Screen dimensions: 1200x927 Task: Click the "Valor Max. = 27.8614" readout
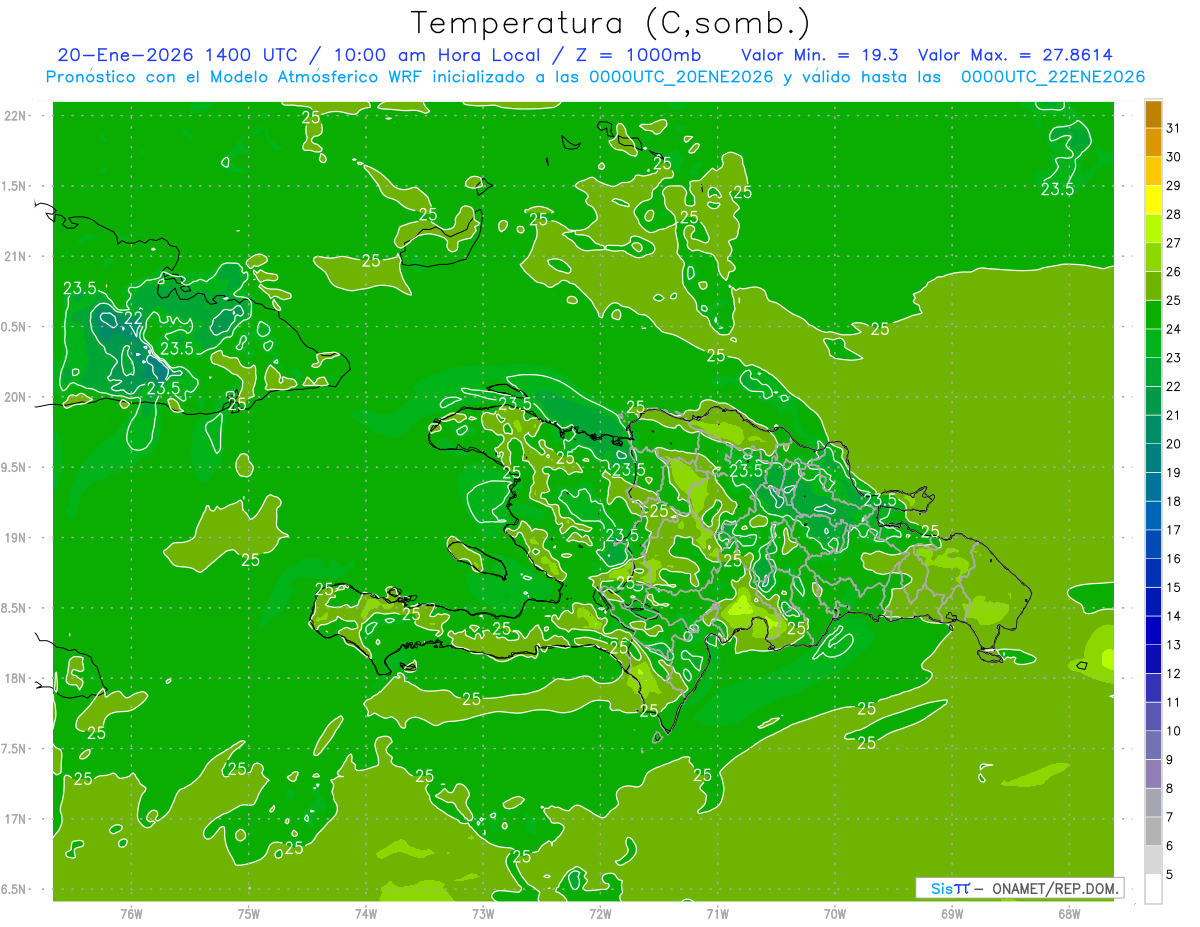click(1015, 55)
